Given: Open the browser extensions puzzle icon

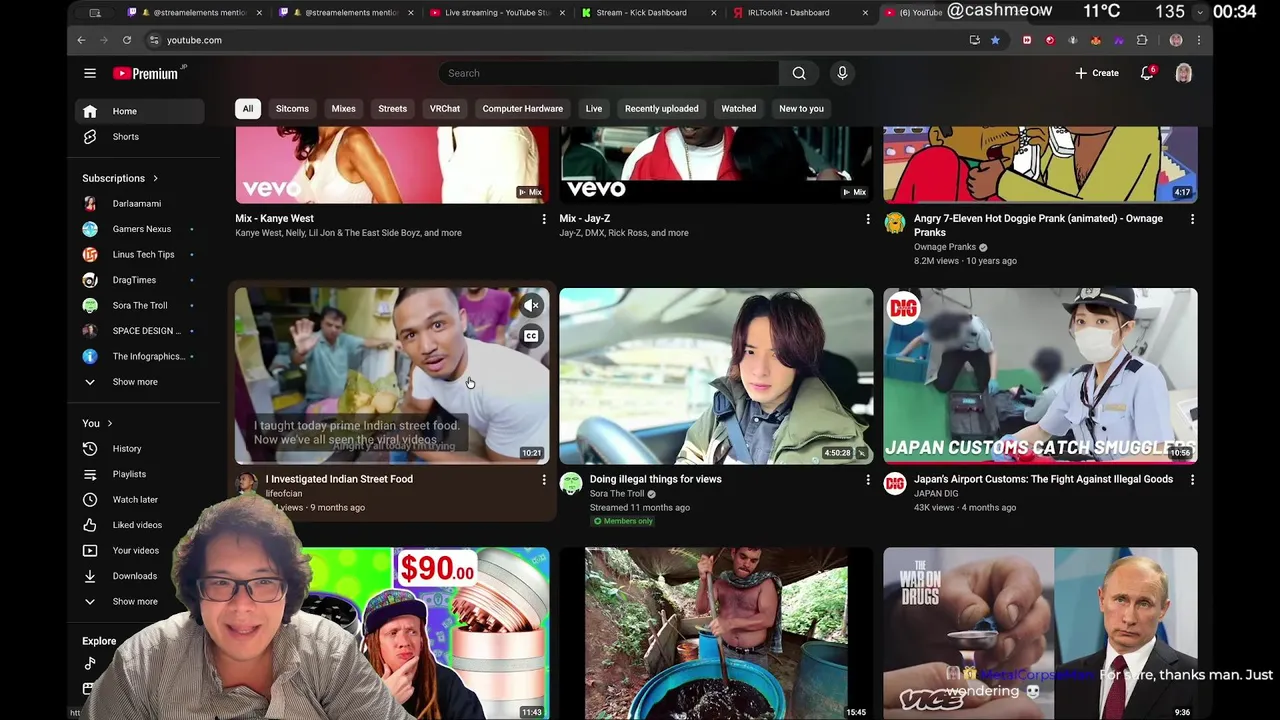Looking at the screenshot, I should pyautogui.click(x=1142, y=40).
